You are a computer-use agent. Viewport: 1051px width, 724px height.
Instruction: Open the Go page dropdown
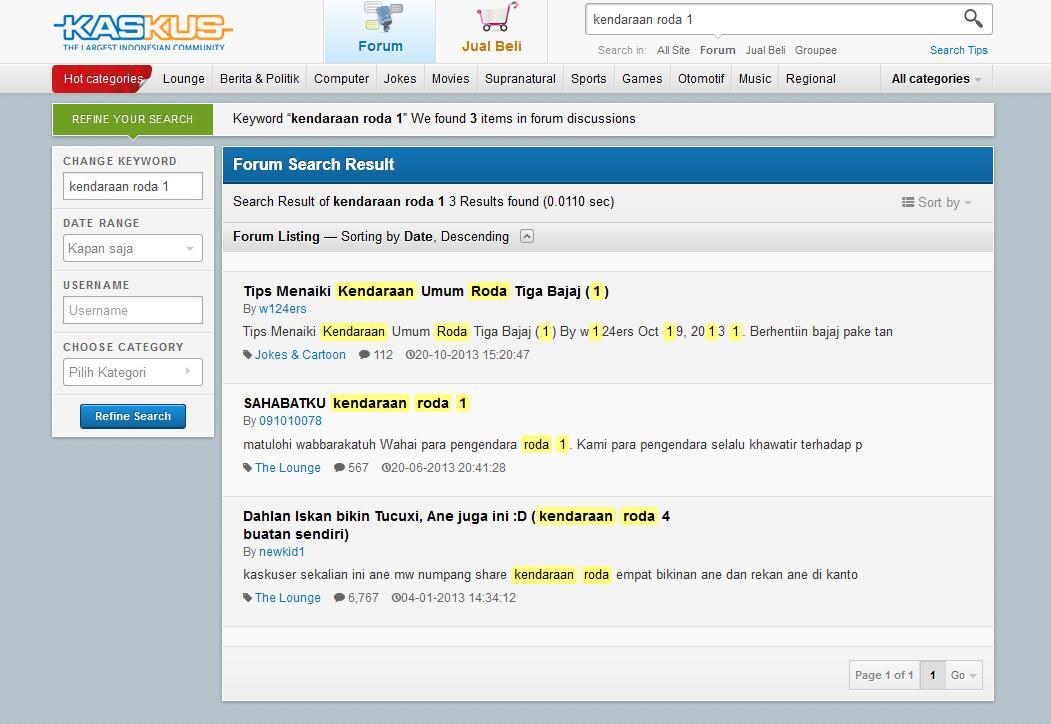click(963, 675)
